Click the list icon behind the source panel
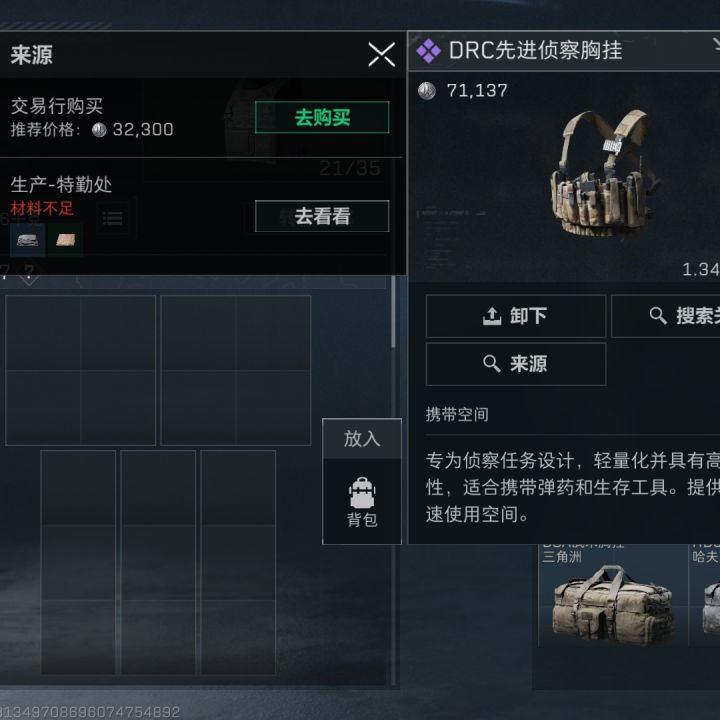This screenshot has width=720, height=720. pyautogui.click(x=112, y=219)
